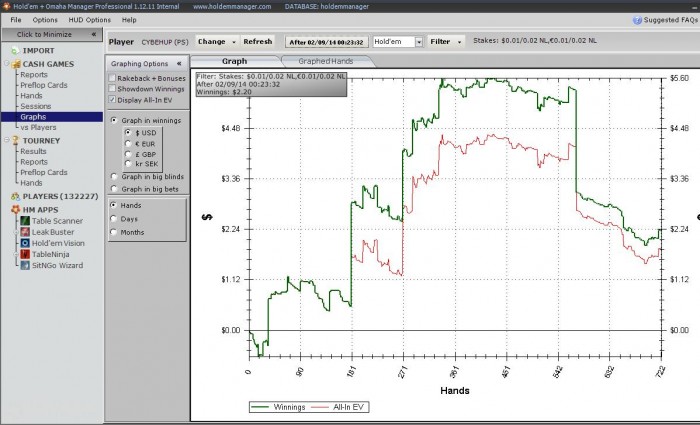Viewport: 700px width, 425px height.
Task: Click Winnings green legend line swatch
Action: [x=260, y=407]
